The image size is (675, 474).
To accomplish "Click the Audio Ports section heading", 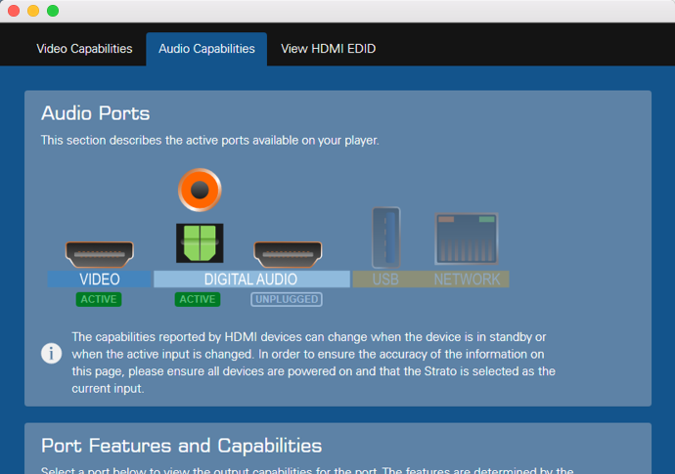I will 95,114.
